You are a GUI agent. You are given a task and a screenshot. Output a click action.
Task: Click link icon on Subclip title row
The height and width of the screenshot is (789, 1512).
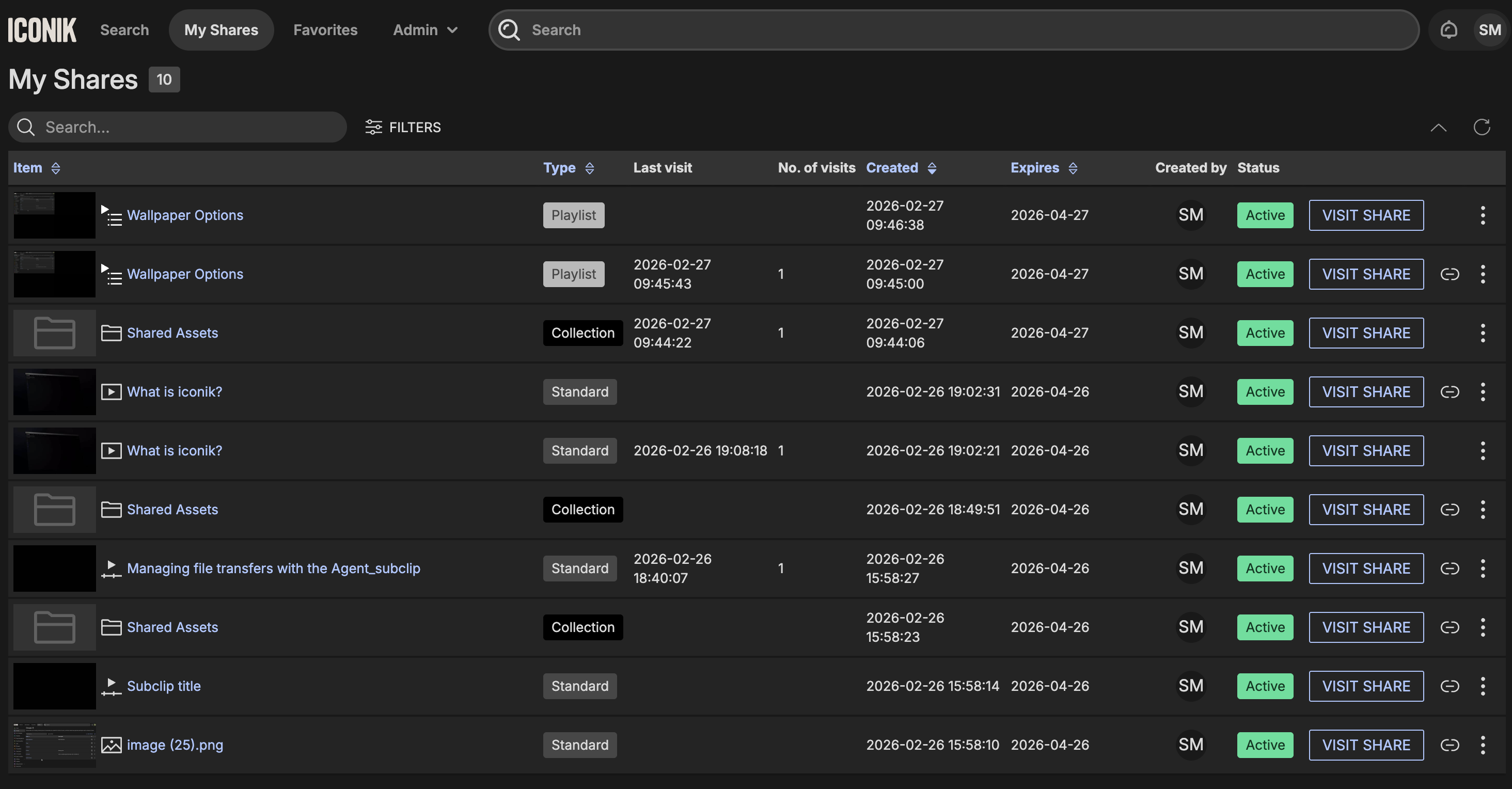[1449, 686]
